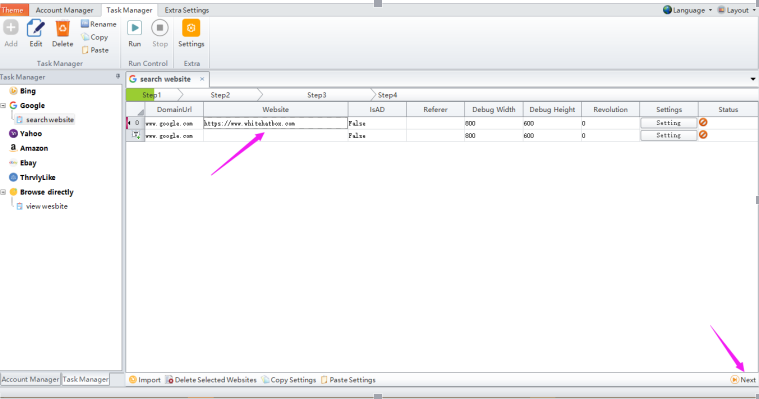This screenshot has width=759, height=399.
Task: Open the Language dropdown
Action: (x=687, y=10)
